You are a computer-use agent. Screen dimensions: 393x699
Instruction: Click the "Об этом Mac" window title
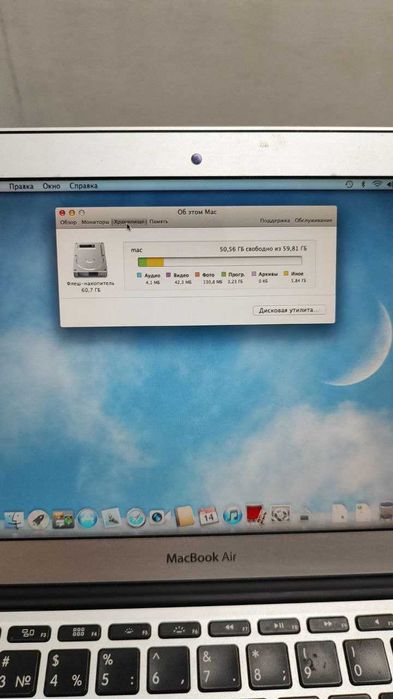(197, 212)
